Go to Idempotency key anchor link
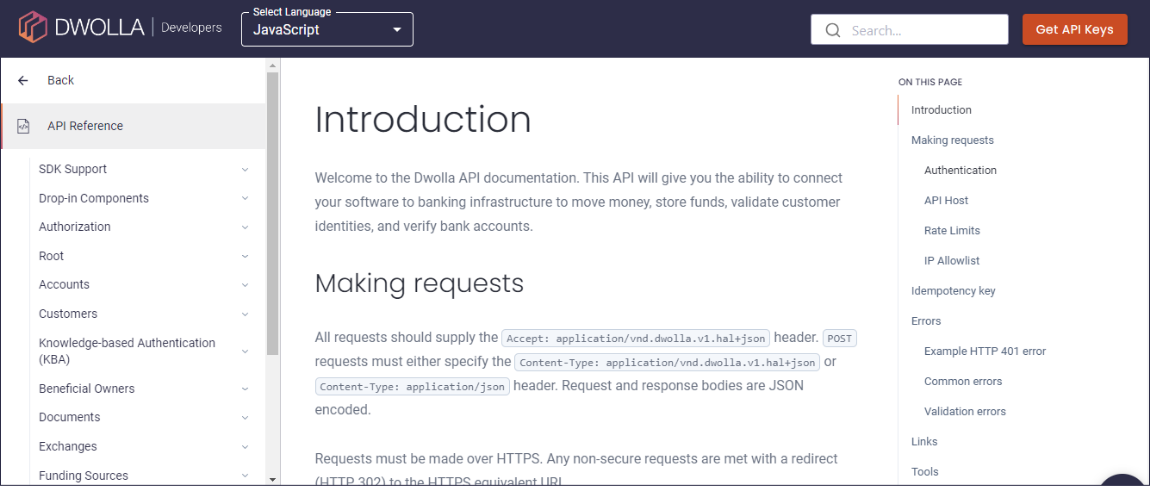 pos(953,291)
